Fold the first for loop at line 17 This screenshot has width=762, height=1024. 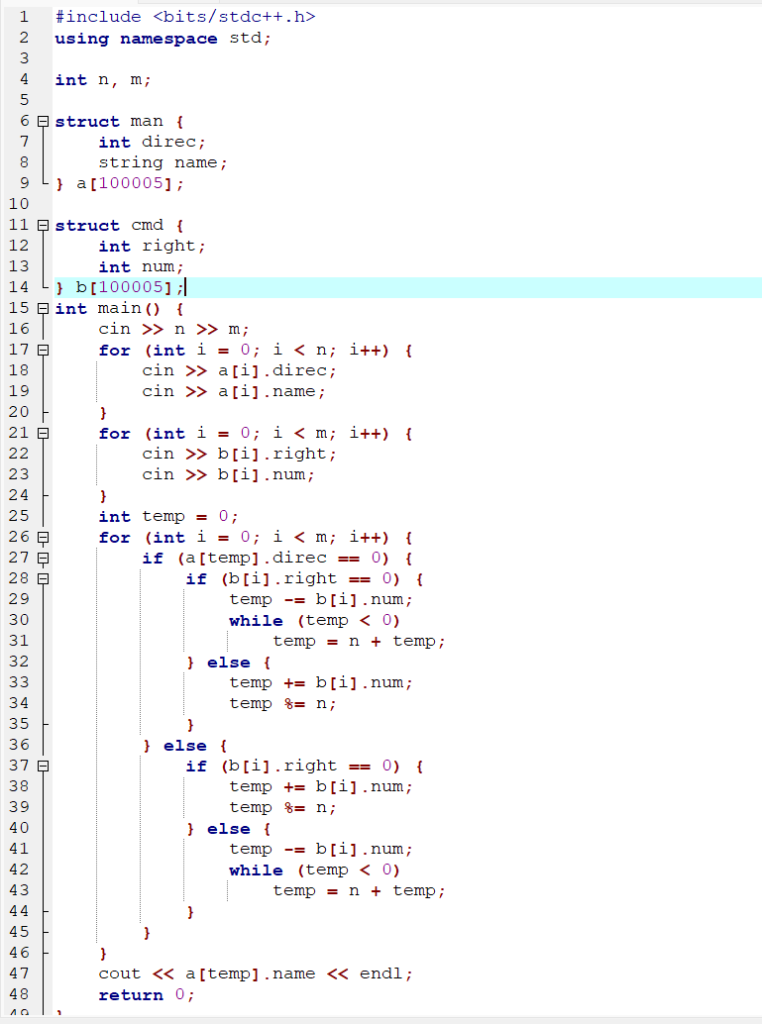41,351
